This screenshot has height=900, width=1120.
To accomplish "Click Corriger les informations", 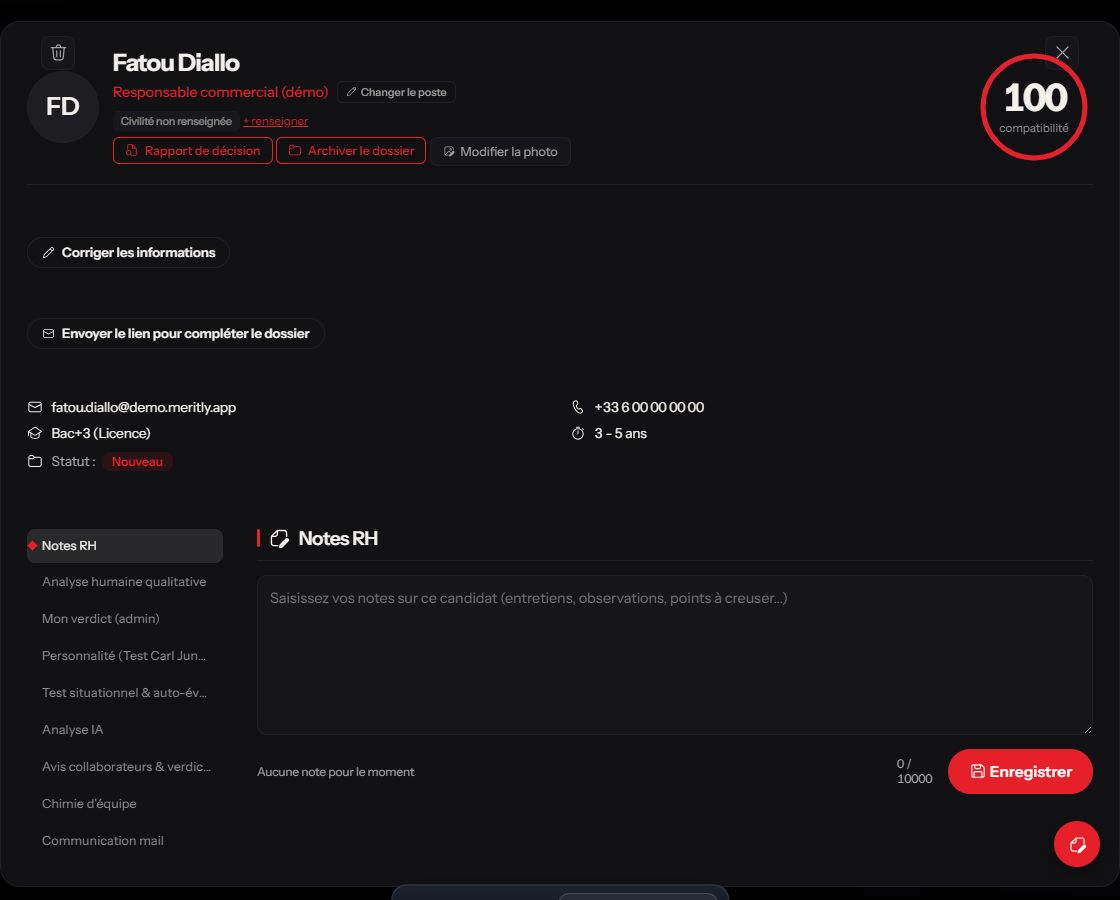I will tap(128, 253).
